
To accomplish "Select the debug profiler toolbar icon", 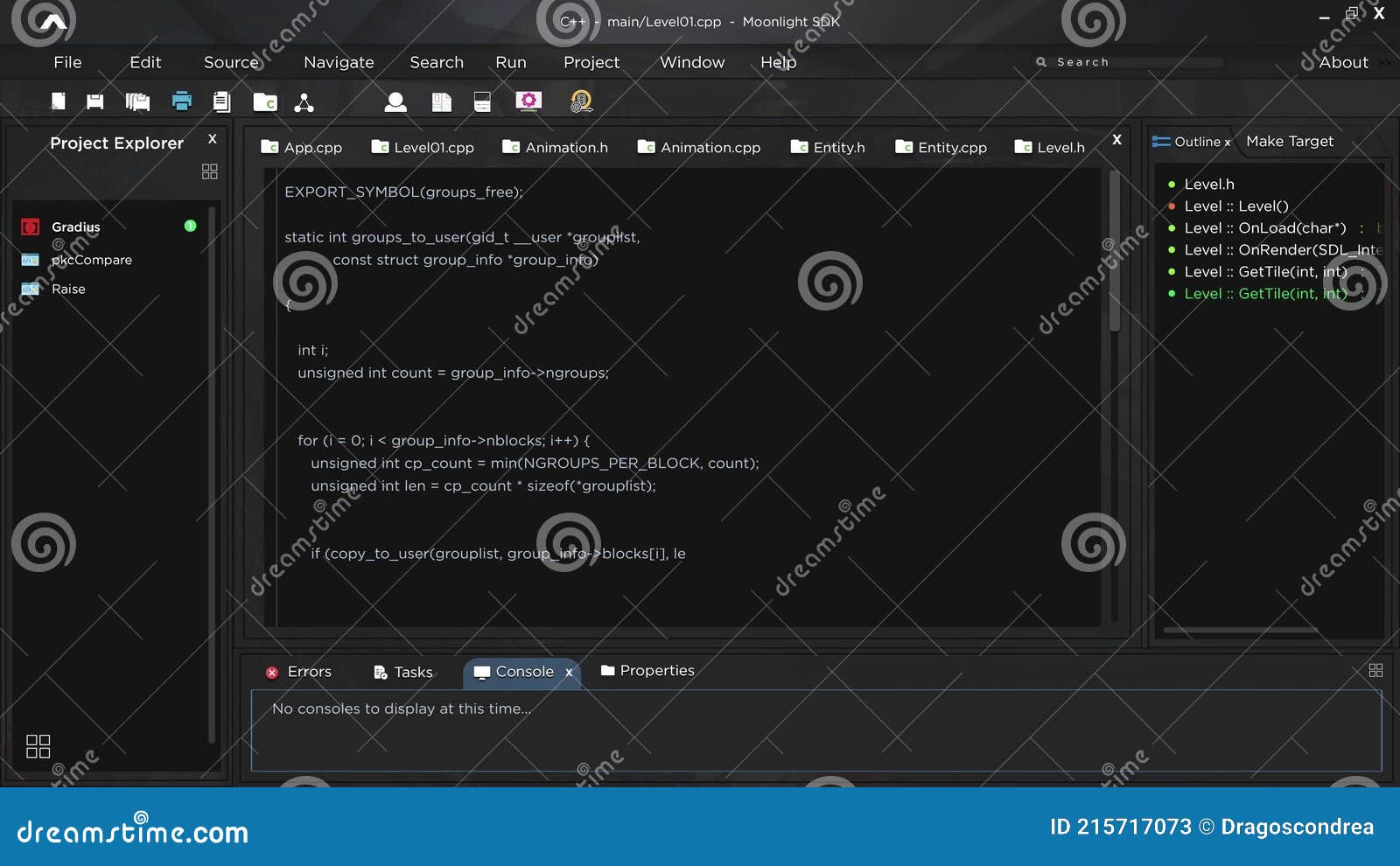I will click(582, 101).
